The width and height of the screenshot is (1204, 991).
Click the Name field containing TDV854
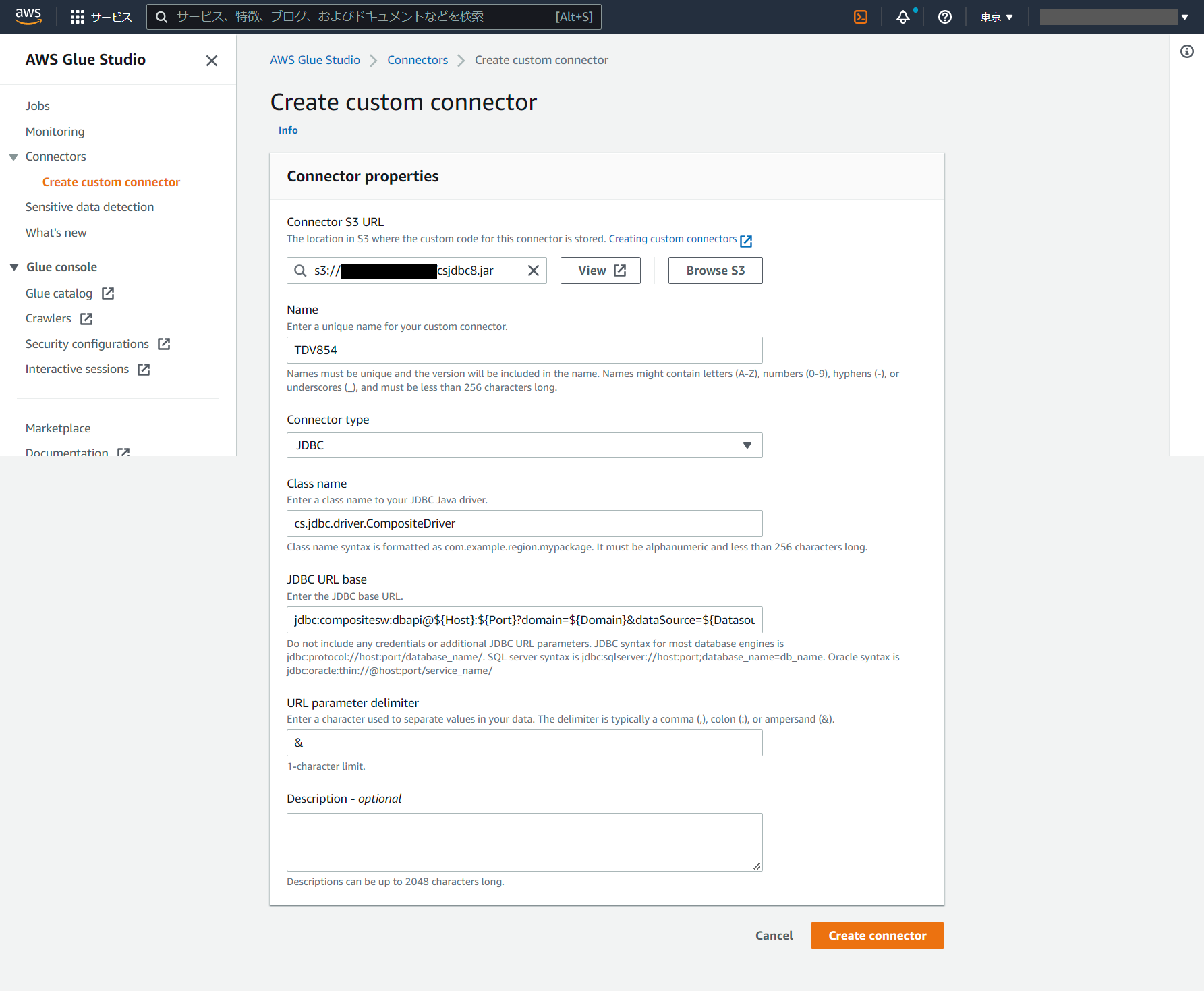coord(525,350)
